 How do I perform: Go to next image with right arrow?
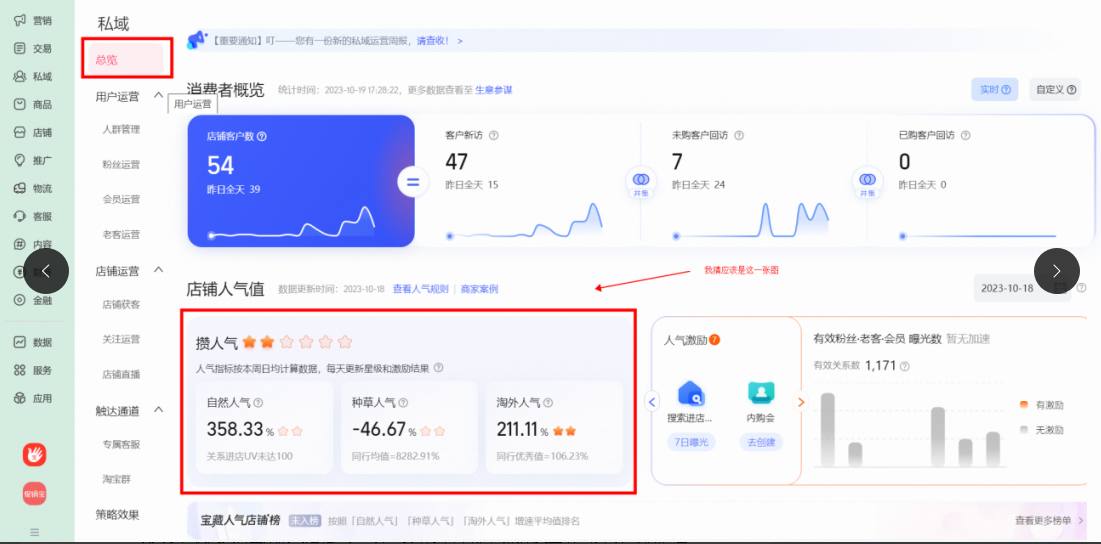point(1057,270)
